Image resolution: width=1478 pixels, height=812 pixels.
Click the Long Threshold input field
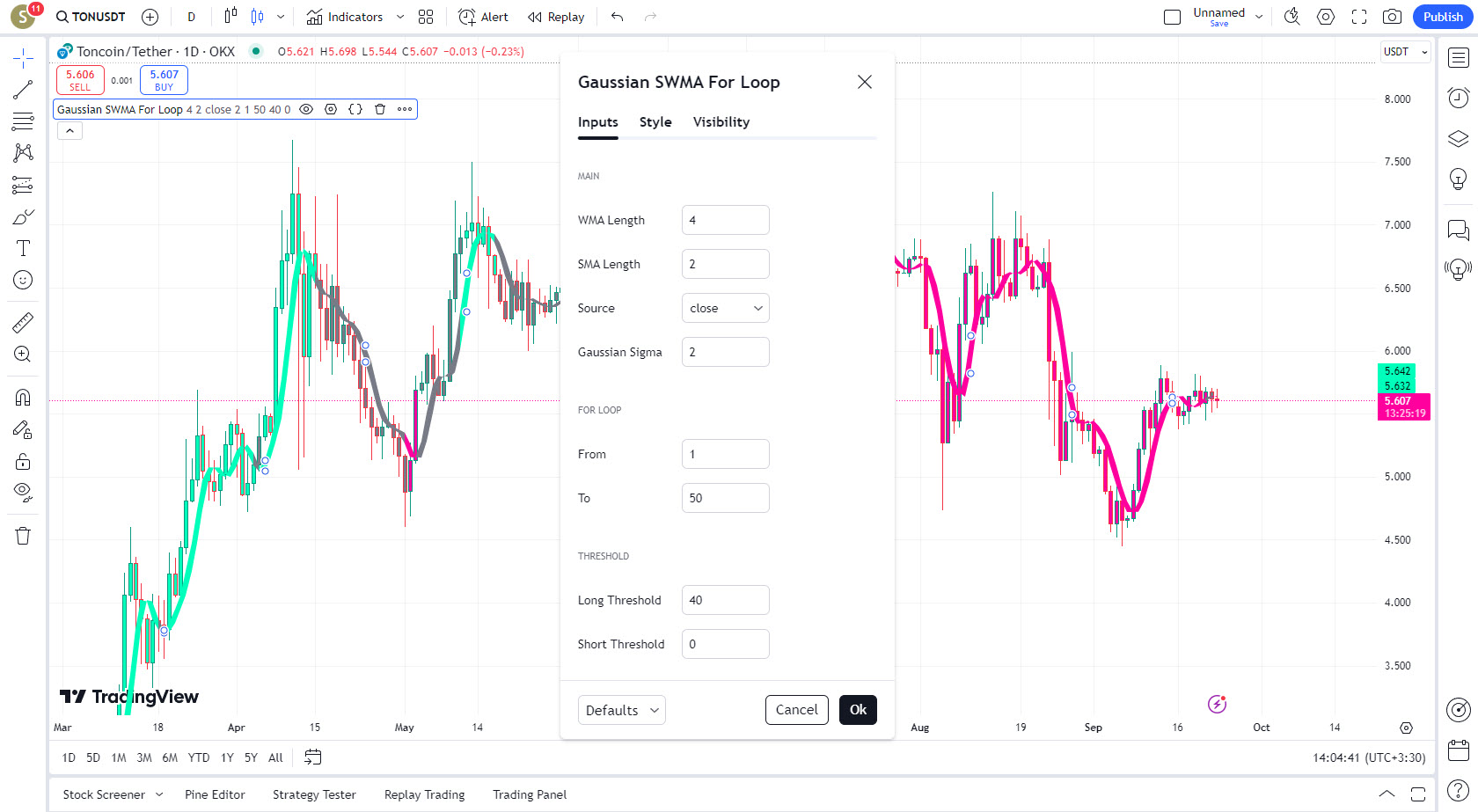725,600
